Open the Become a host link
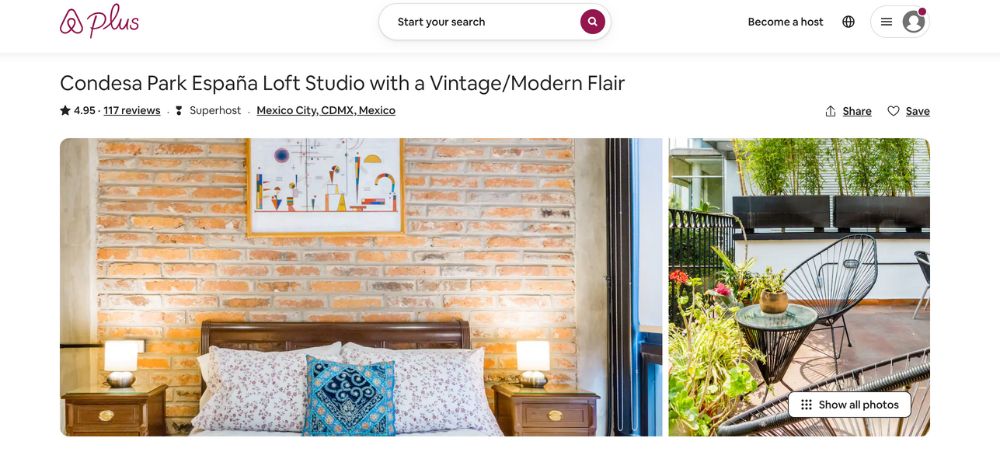The height and width of the screenshot is (450, 1000). pos(785,22)
